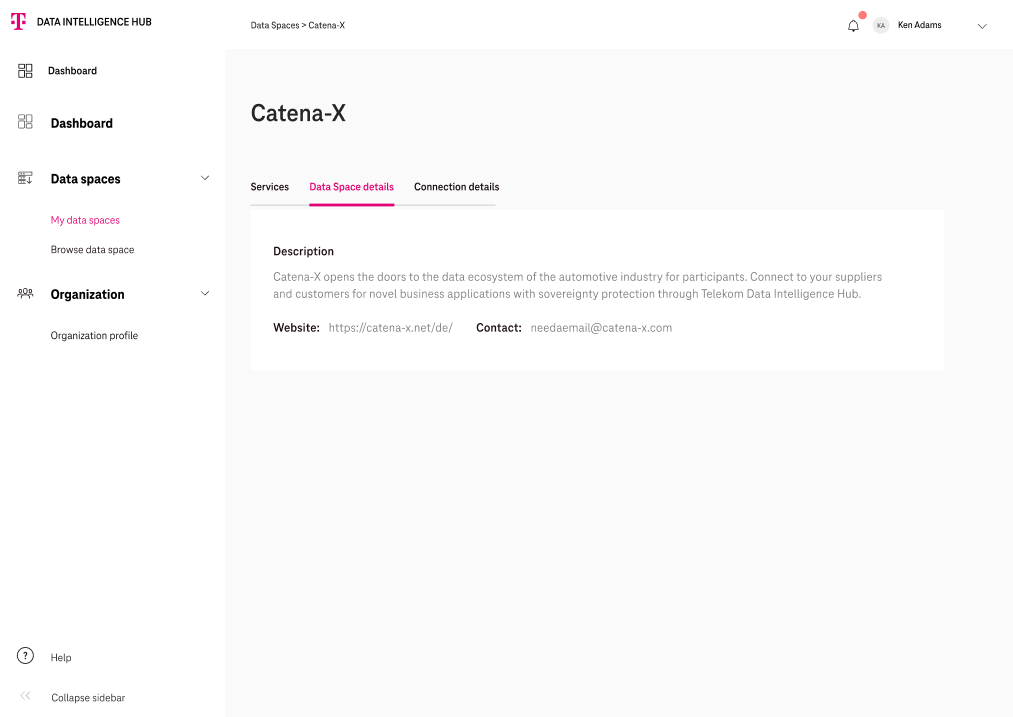The image size is (1013, 717).
Task: Collapse the Organization section chevron
Action: [205, 294]
